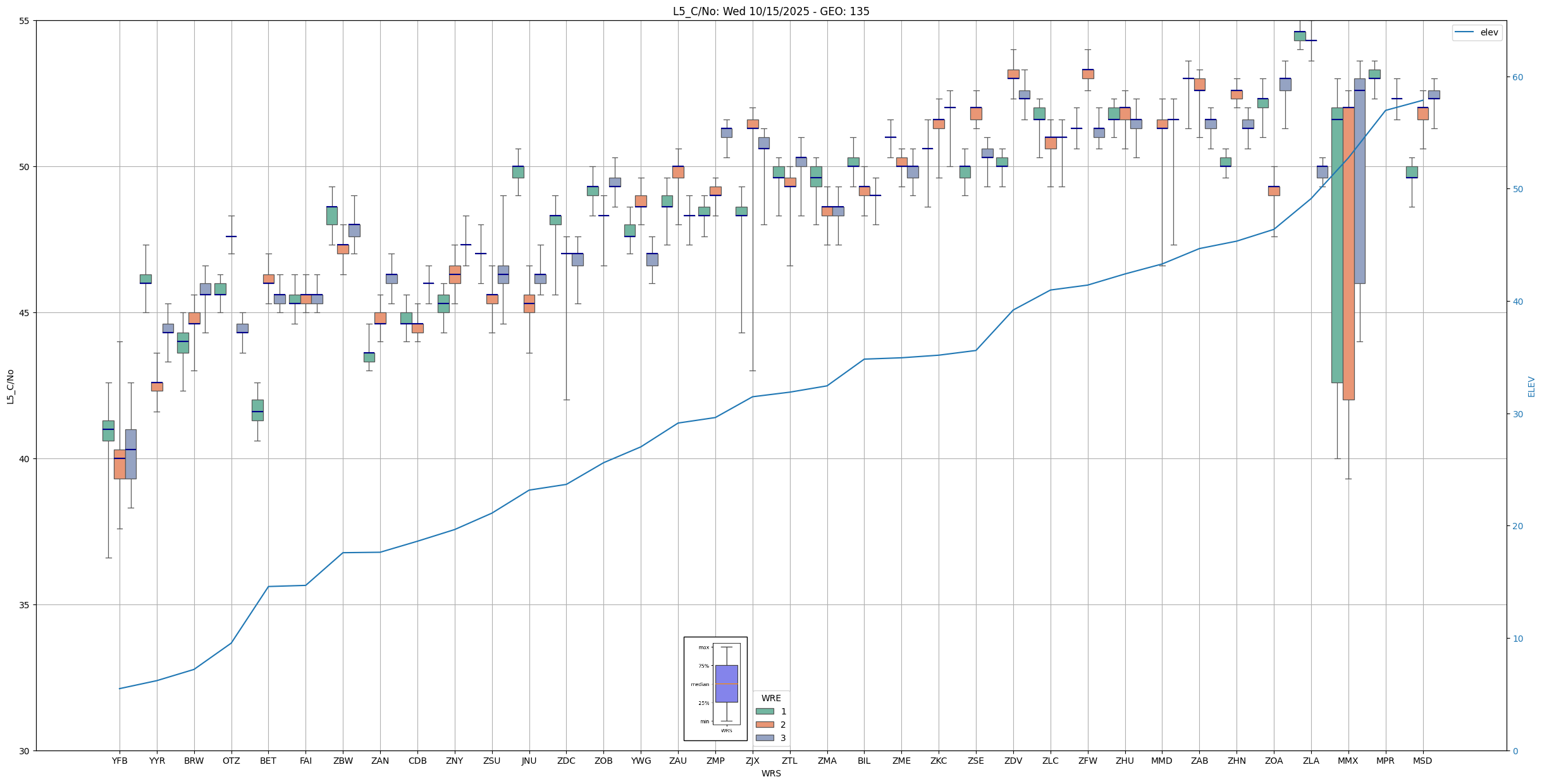The image size is (1542, 784).
Task: Click the BIL station tick label
Action: coord(864,761)
